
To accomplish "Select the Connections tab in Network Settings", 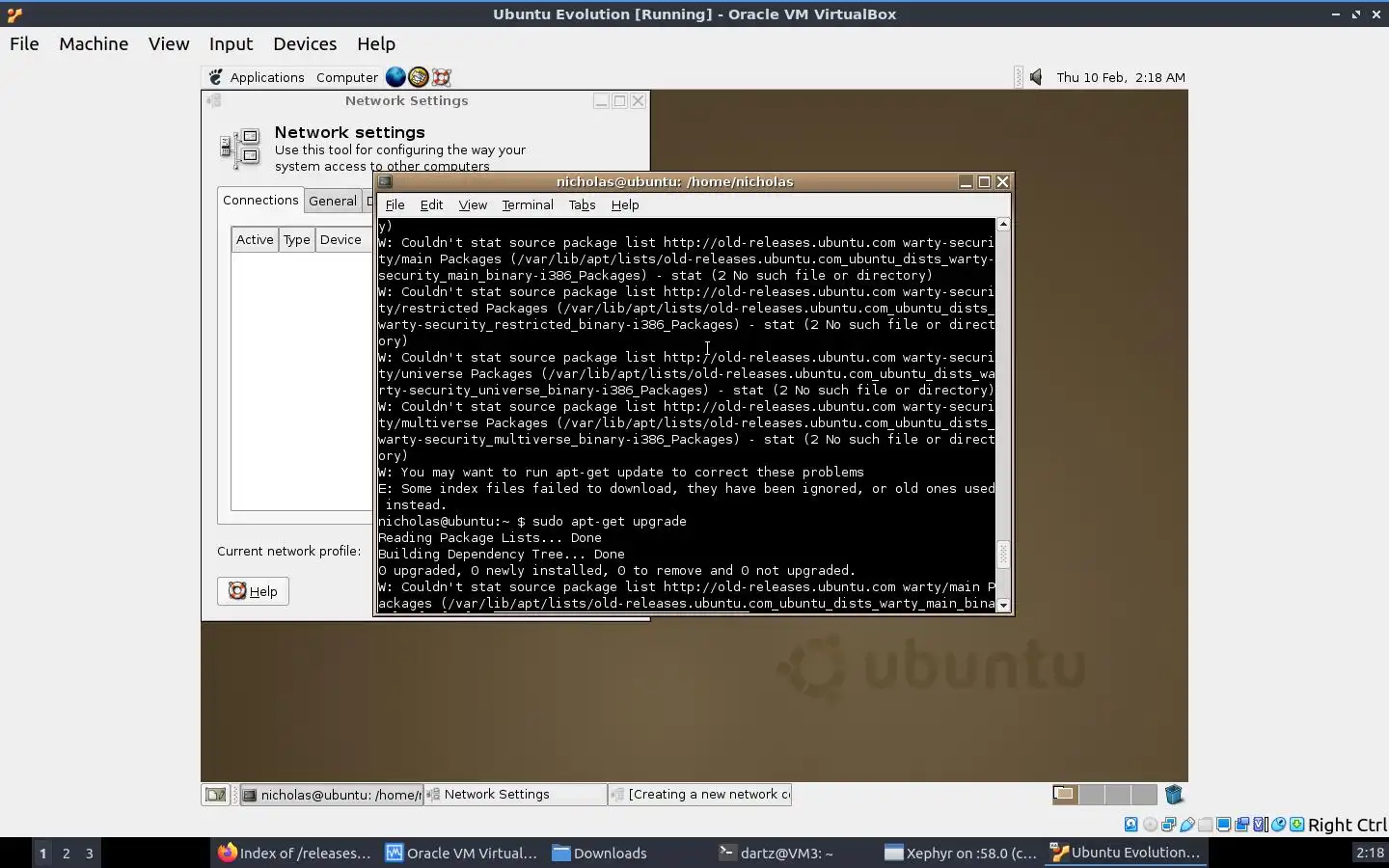I will tap(260, 200).
